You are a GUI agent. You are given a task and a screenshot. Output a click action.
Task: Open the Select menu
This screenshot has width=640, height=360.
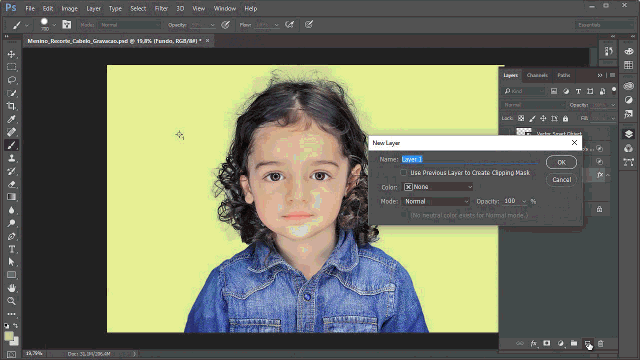coord(138,9)
